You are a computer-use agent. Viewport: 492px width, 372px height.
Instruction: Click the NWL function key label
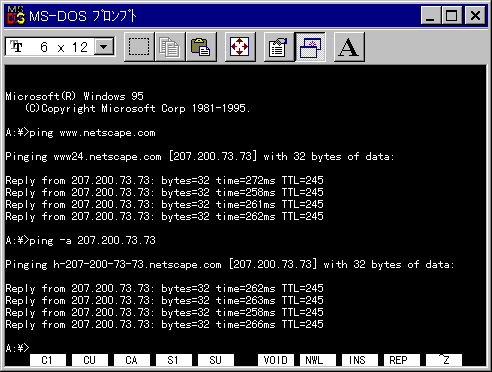[317, 360]
